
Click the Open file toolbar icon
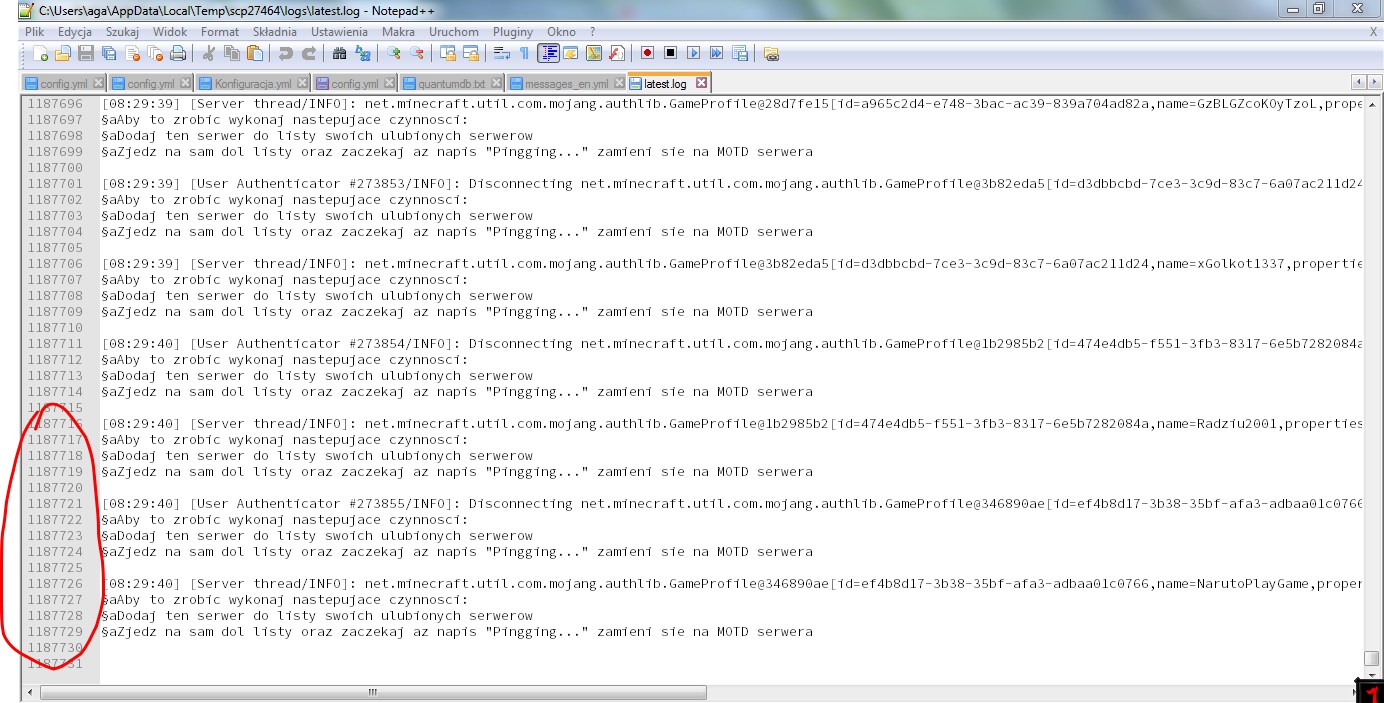62,53
